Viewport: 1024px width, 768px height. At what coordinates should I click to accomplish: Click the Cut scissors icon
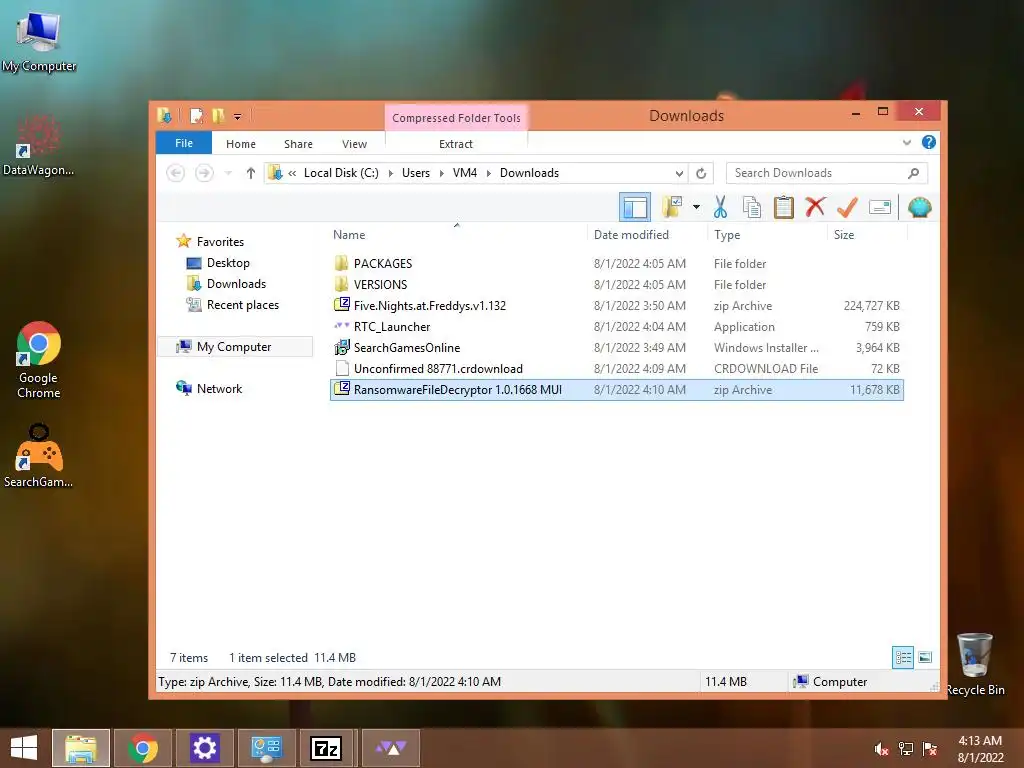(720, 207)
